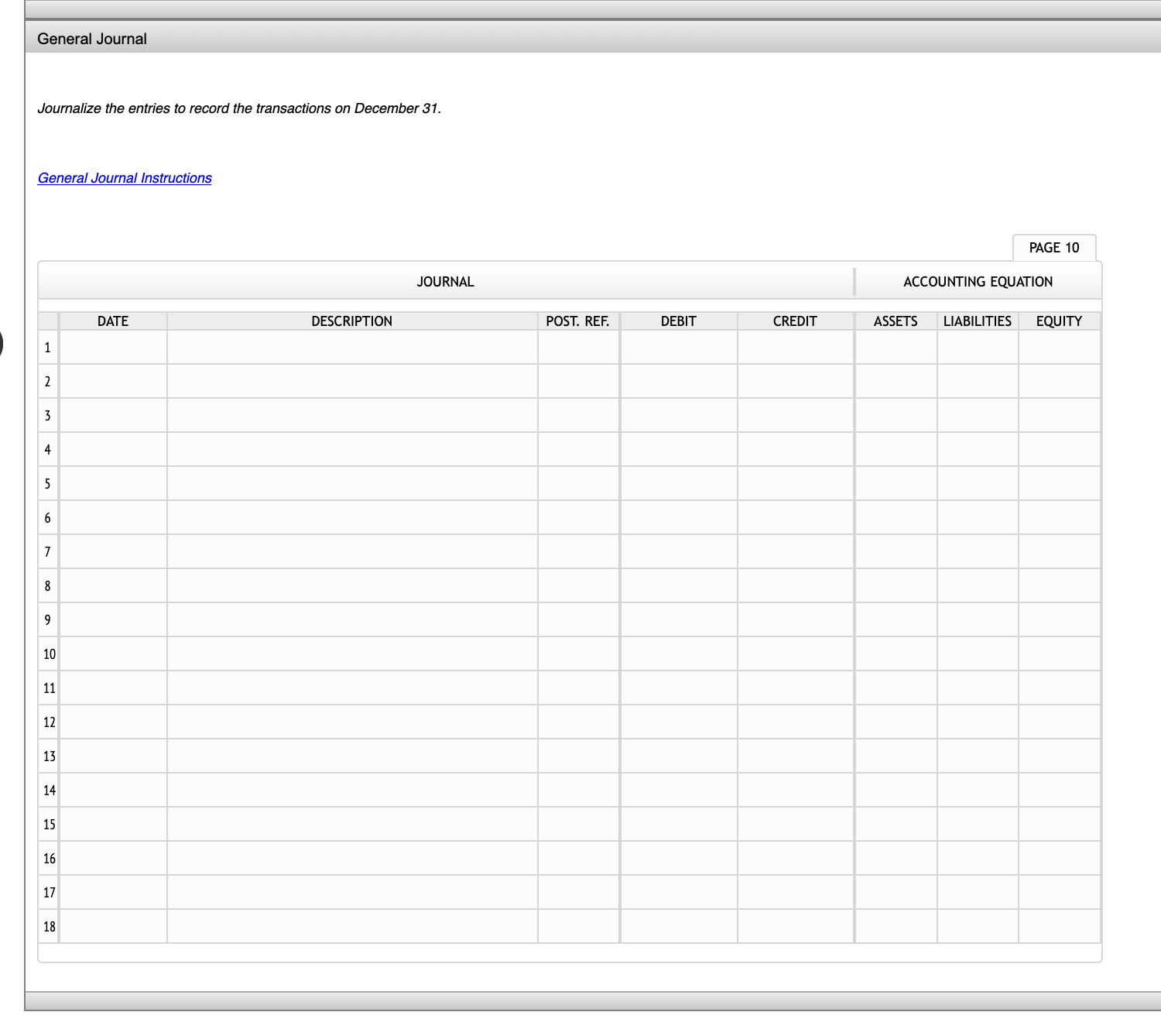Click row number 10 label
Image resolution: width=1161 pixels, height=1036 pixels.
point(48,654)
